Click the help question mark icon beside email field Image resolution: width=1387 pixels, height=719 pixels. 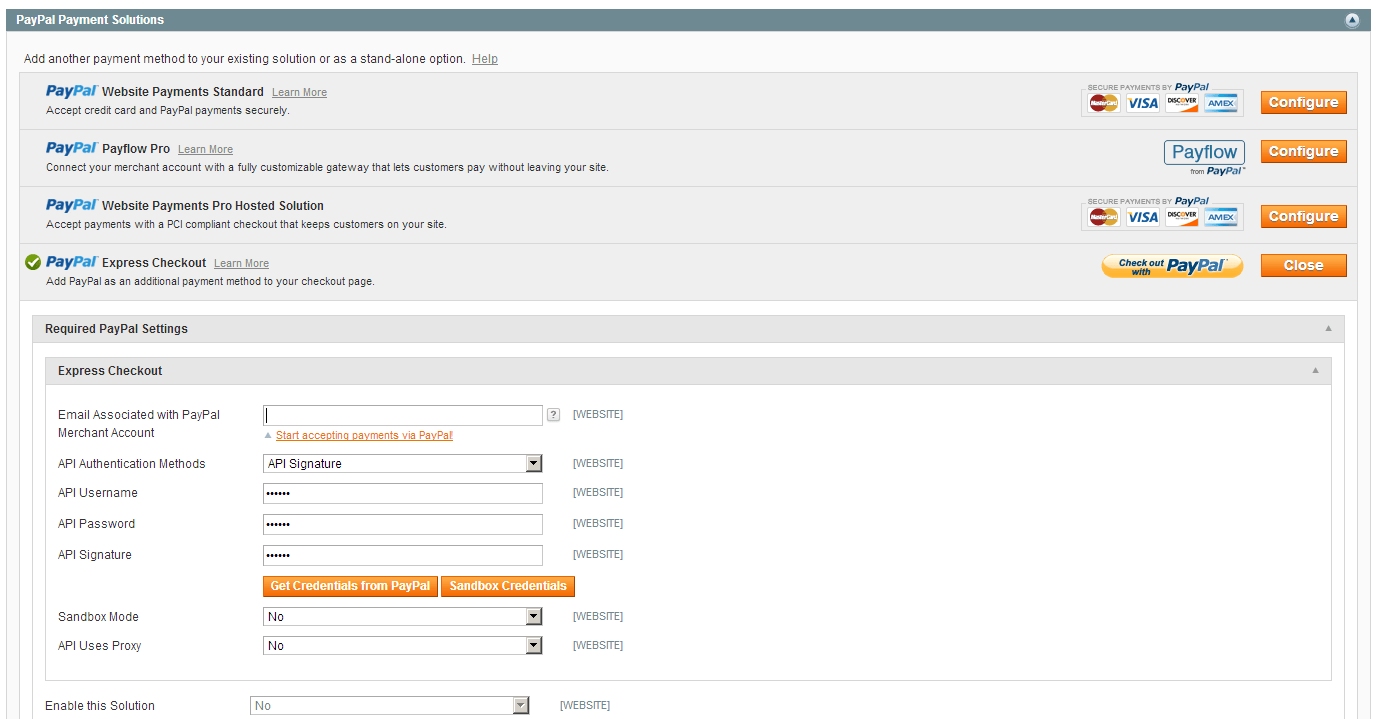(553, 414)
